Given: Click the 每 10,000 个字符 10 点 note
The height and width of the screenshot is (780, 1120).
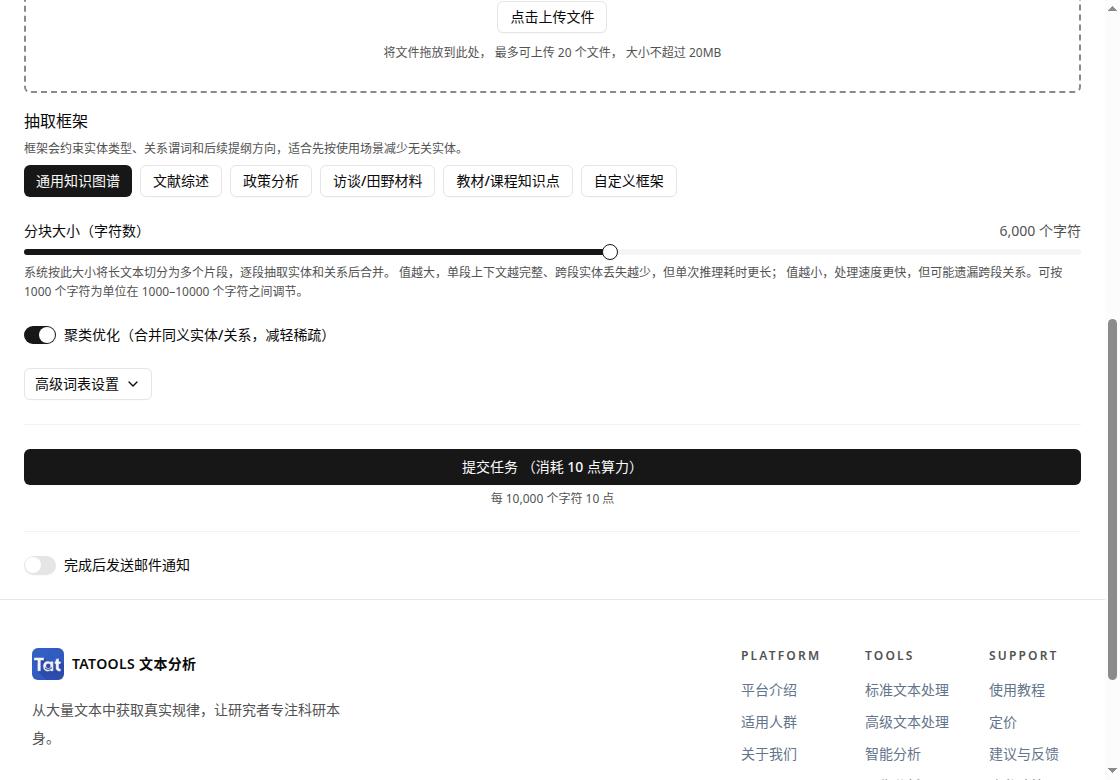Looking at the screenshot, I should click(x=552, y=499).
